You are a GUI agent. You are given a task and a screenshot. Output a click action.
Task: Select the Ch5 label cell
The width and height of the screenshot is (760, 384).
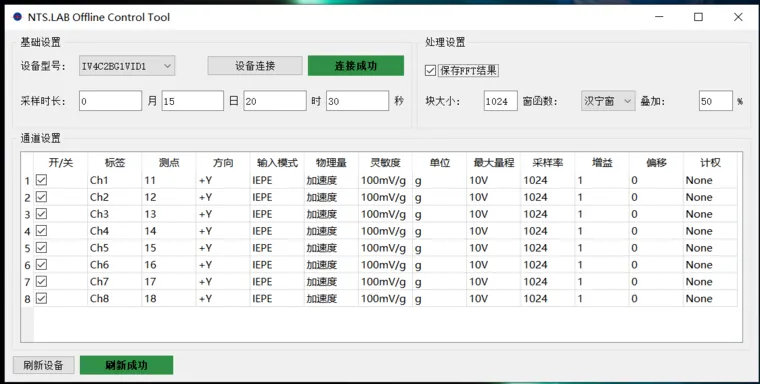pos(115,248)
